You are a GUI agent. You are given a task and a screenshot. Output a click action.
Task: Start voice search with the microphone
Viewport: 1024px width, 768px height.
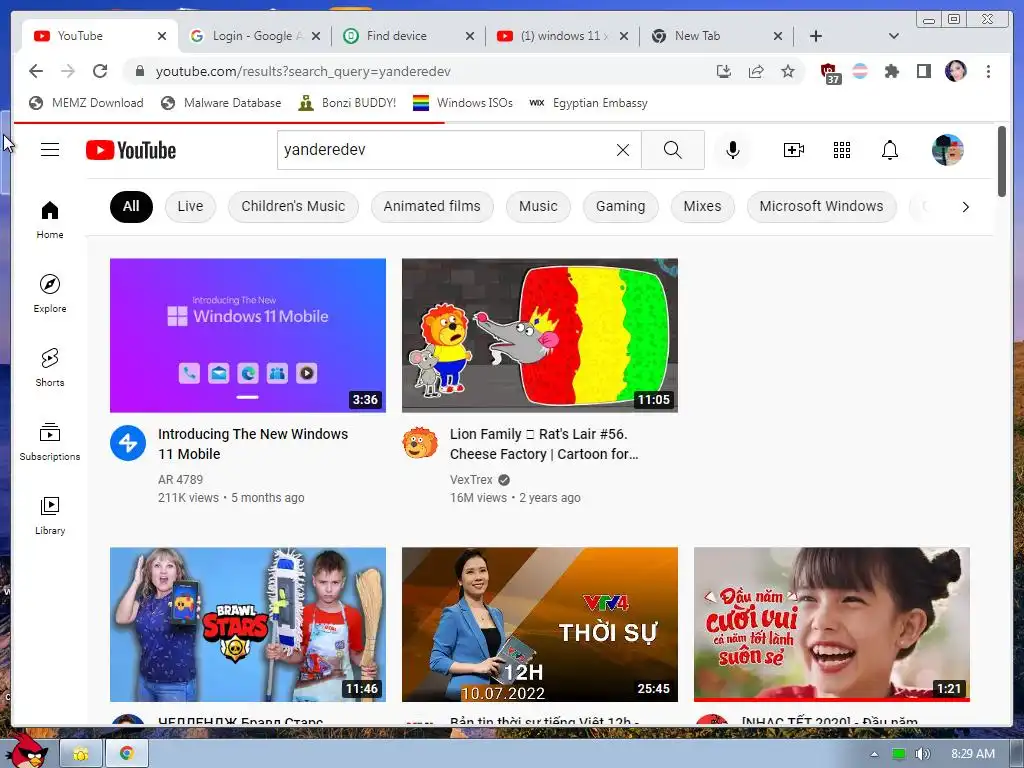[x=733, y=150]
